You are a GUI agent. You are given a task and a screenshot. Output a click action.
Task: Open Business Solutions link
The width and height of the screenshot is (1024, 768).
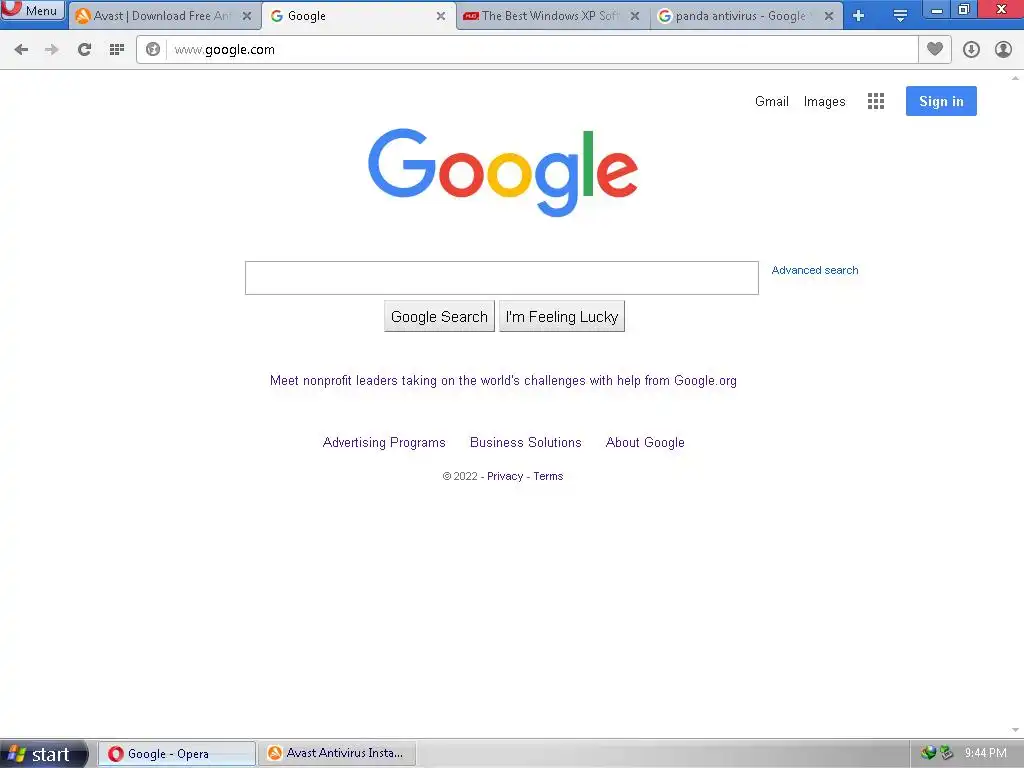(526, 443)
